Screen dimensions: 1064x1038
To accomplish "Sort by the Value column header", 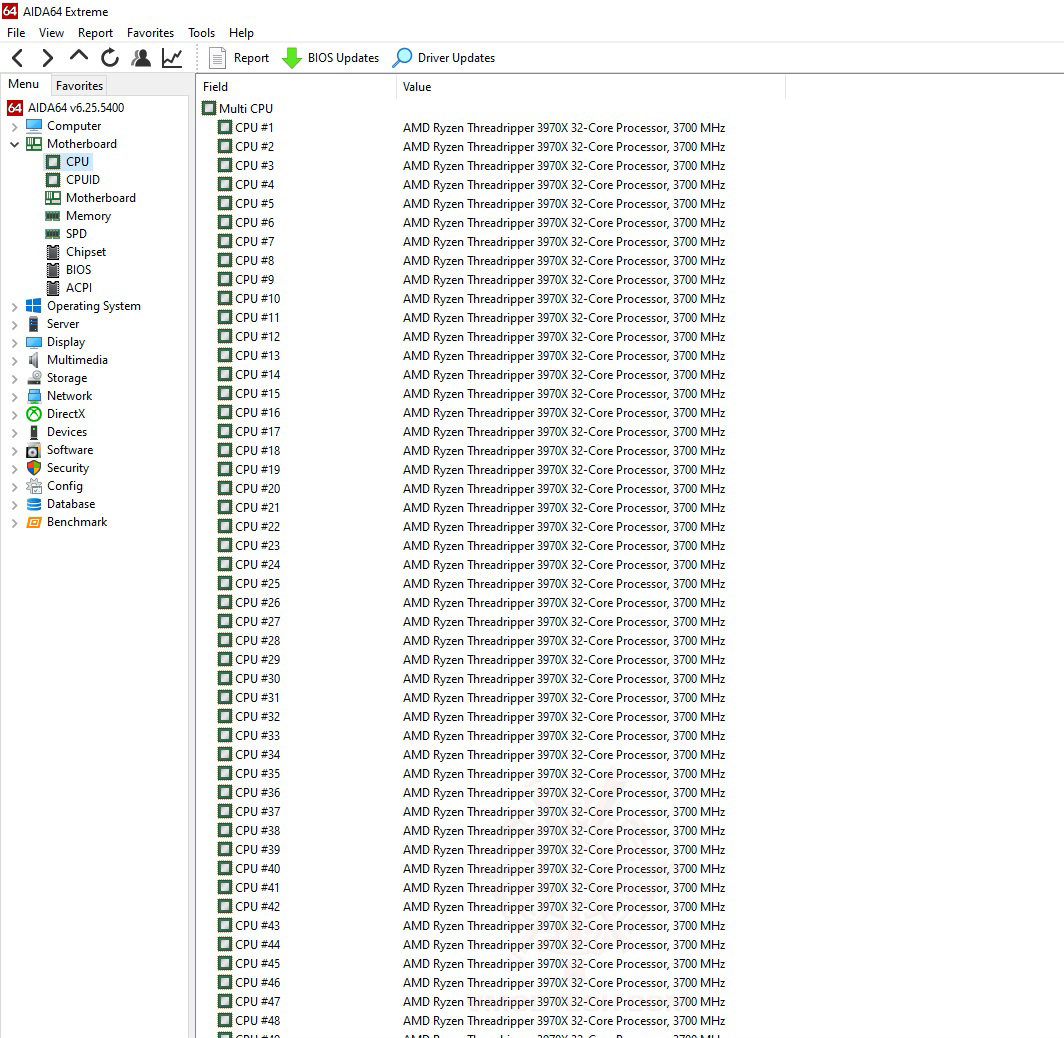I will point(590,87).
